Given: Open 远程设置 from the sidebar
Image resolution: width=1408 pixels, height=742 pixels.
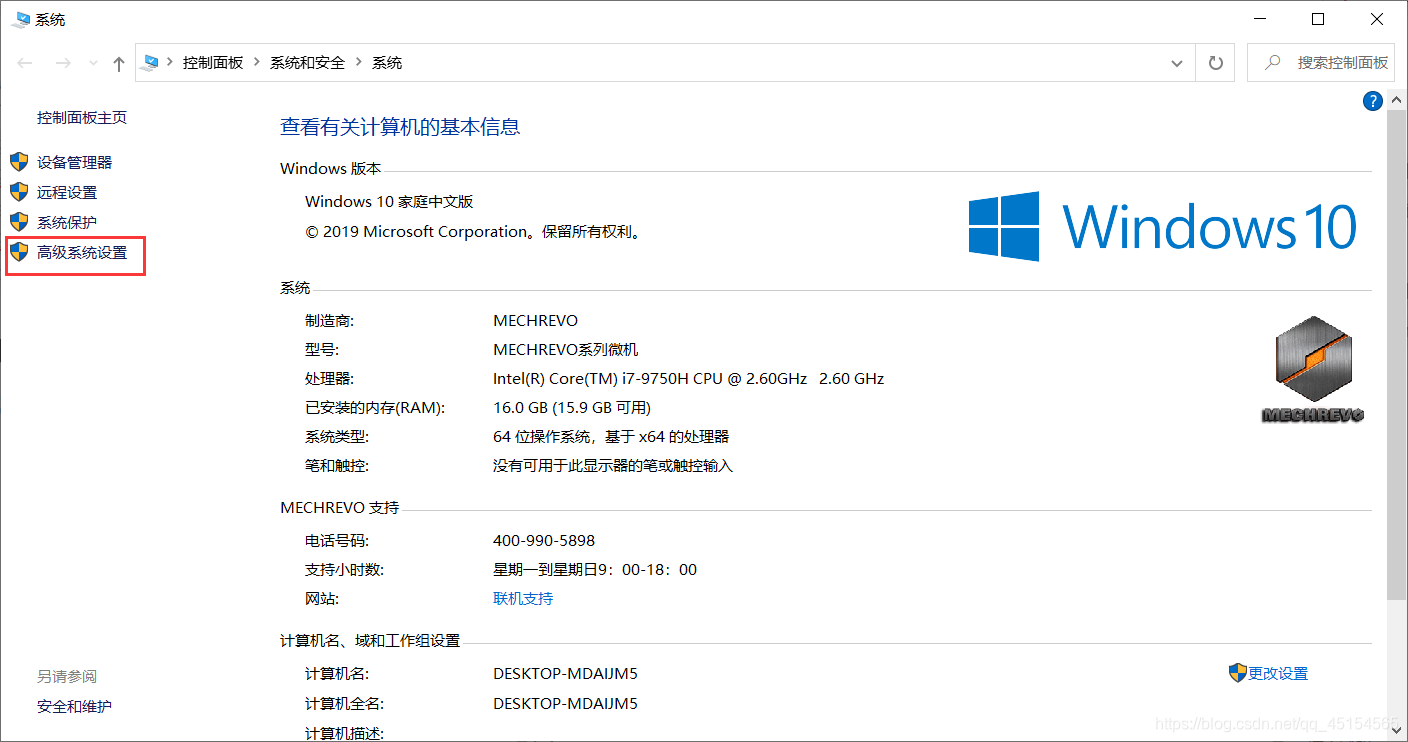Looking at the screenshot, I should pos(67,192).
